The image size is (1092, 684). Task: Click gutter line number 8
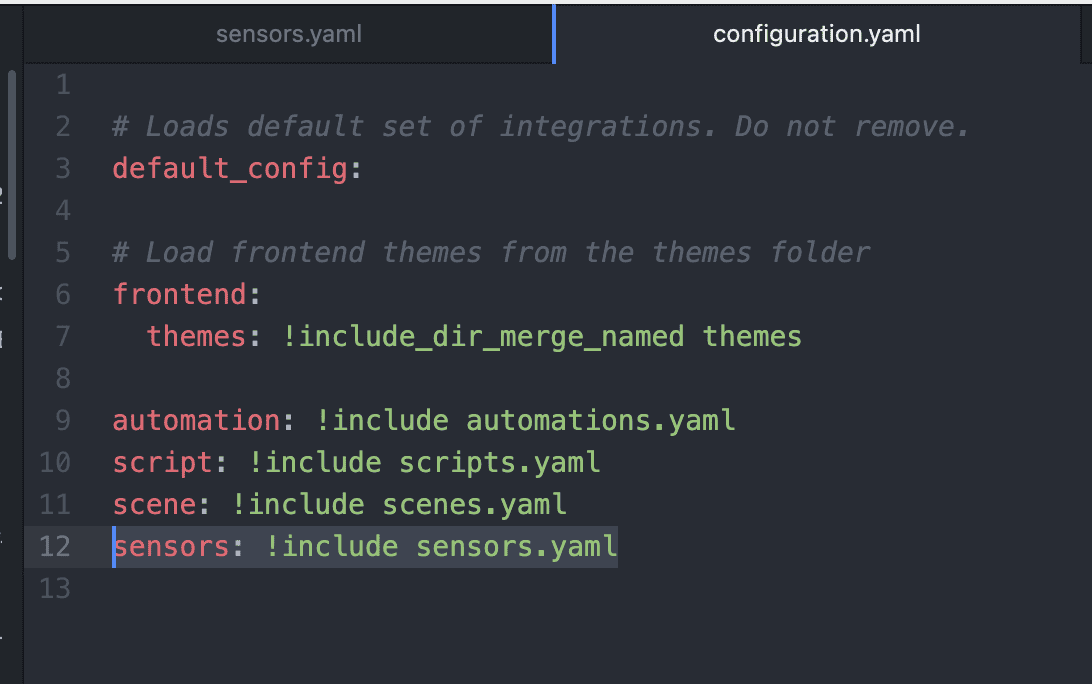pyautogui.click(x=63, y=378)
